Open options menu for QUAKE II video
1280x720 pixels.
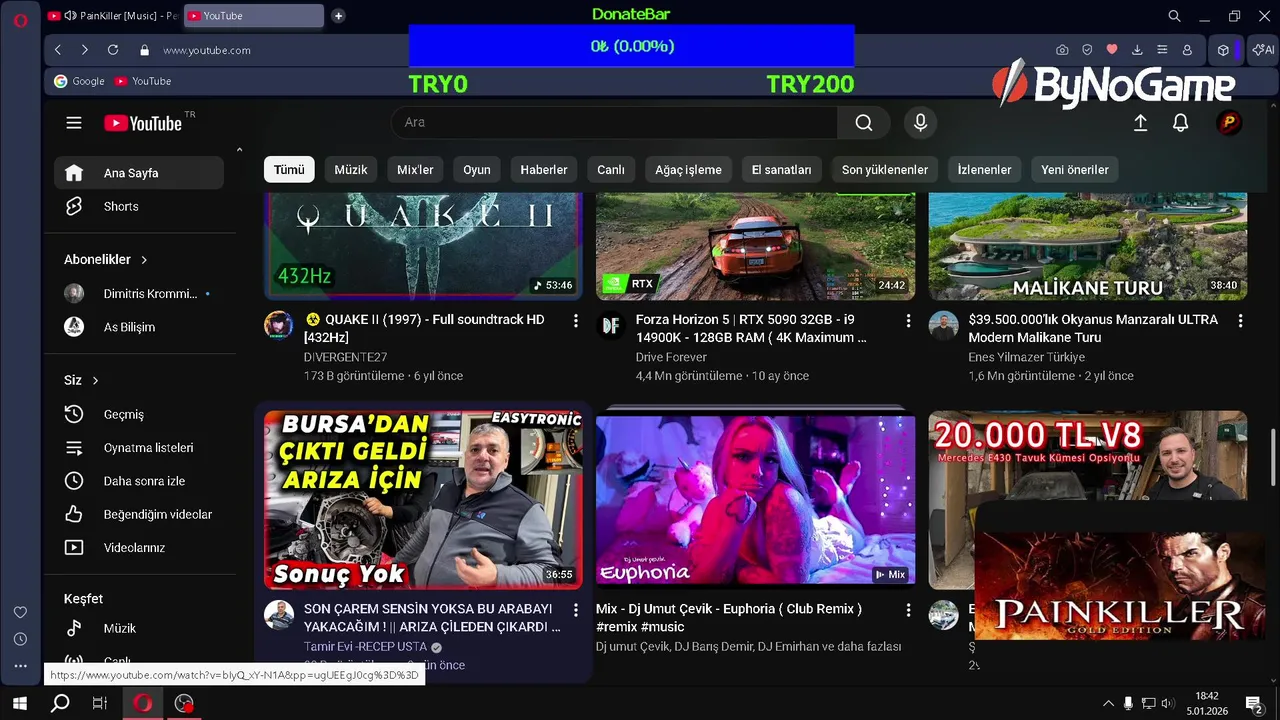tap(575, 321)
